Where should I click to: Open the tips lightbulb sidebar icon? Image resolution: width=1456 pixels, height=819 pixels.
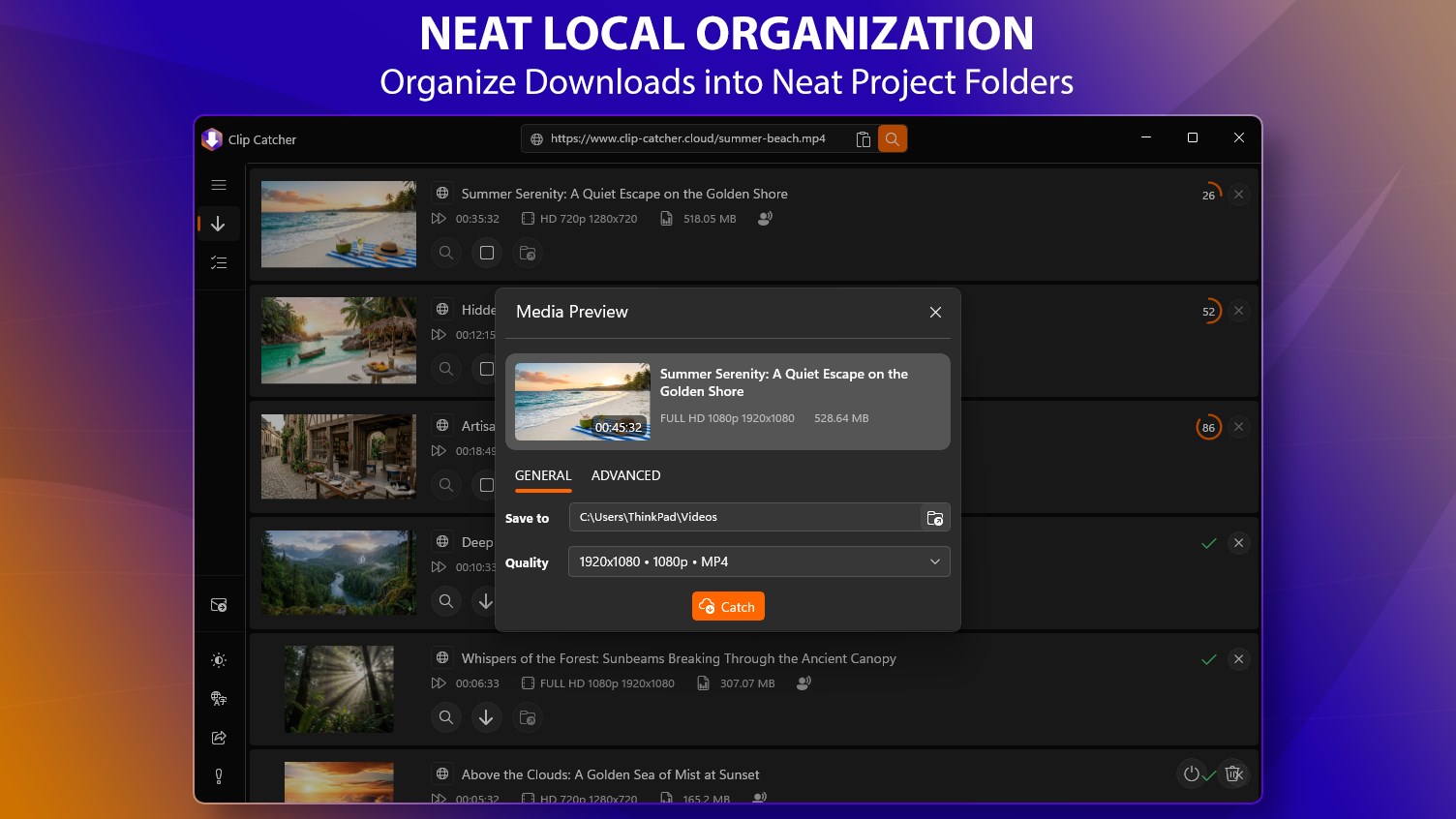tap(219, 776)
